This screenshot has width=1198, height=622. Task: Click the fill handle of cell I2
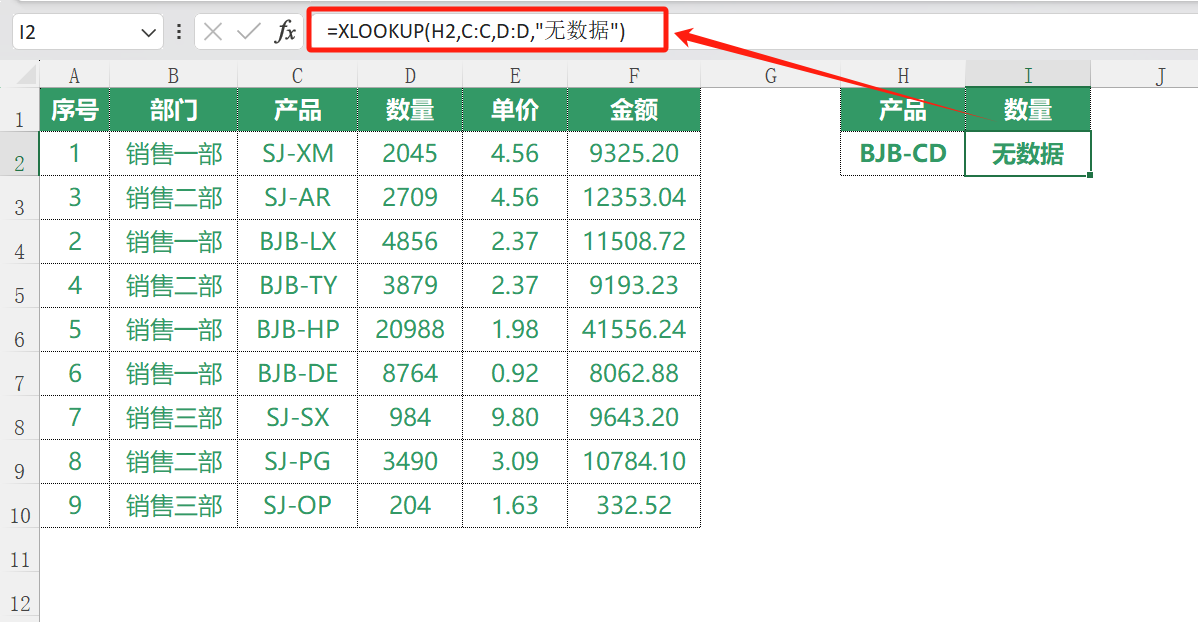pyautogui.click(x=1090, y=175)
